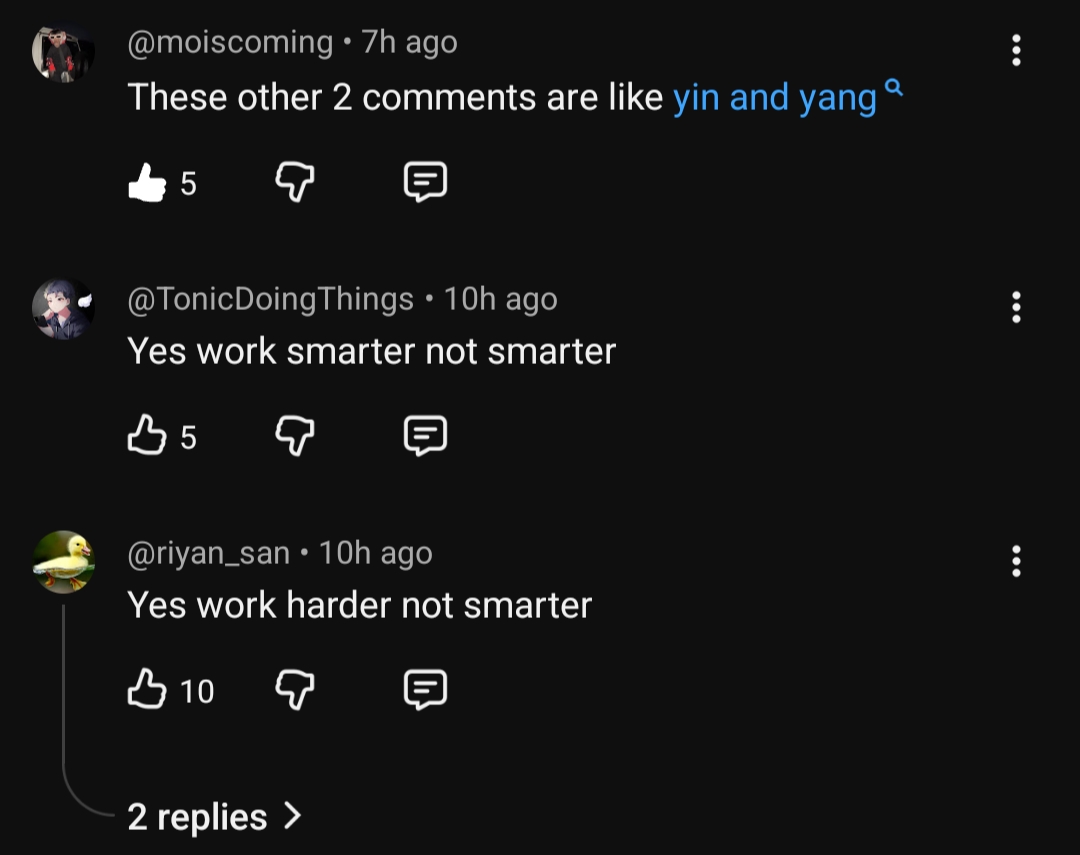
Task: Unlike the comment by @moiscoming
Action: coord(147,183)
